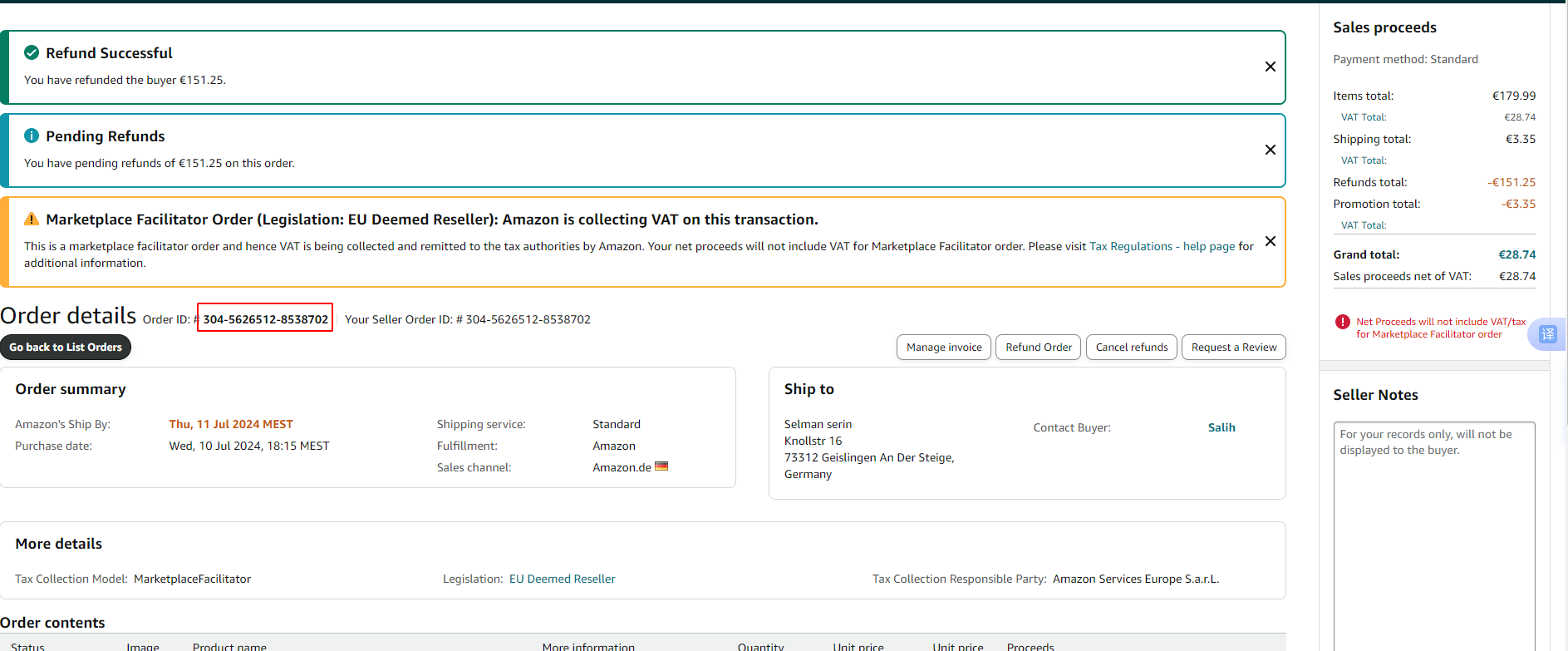The image size is (1568, 651).
Task: Click the German flag next to Amazon.de
Action: (661, 466)
